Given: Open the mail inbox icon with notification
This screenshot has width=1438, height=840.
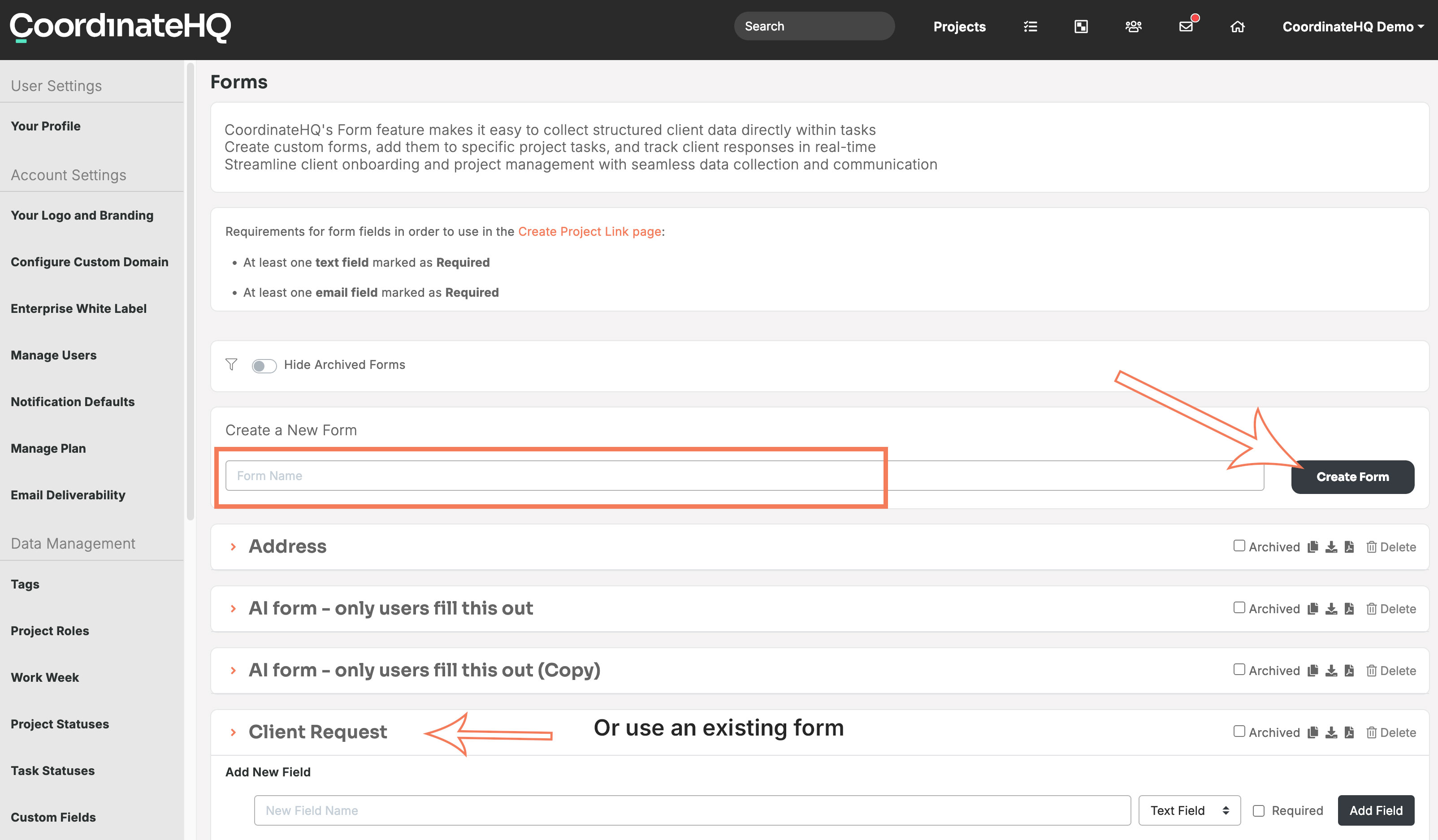Looking at the screenshot, I should click(x=1187, y=26).
